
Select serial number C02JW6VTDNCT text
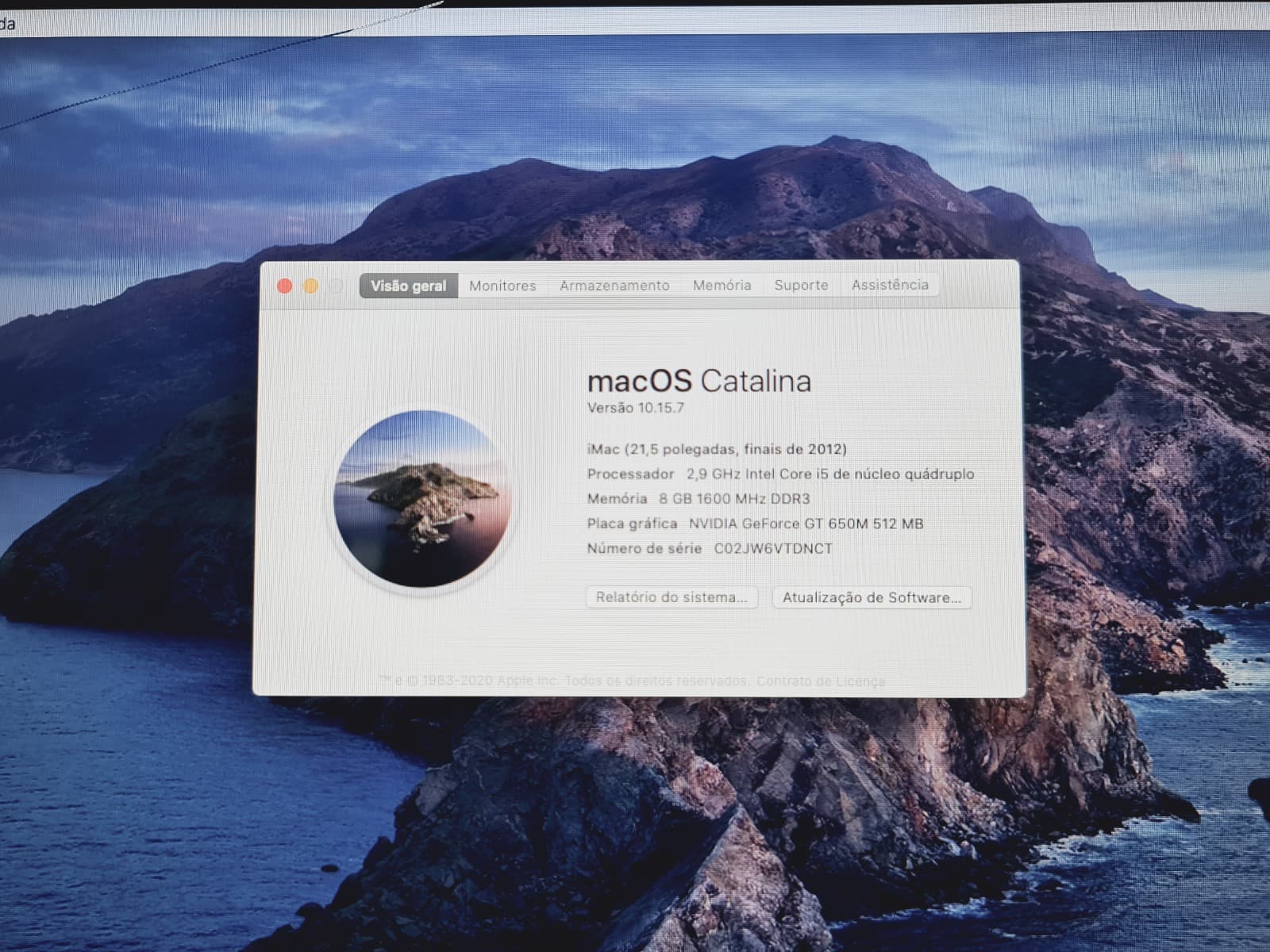pos(773,548)
